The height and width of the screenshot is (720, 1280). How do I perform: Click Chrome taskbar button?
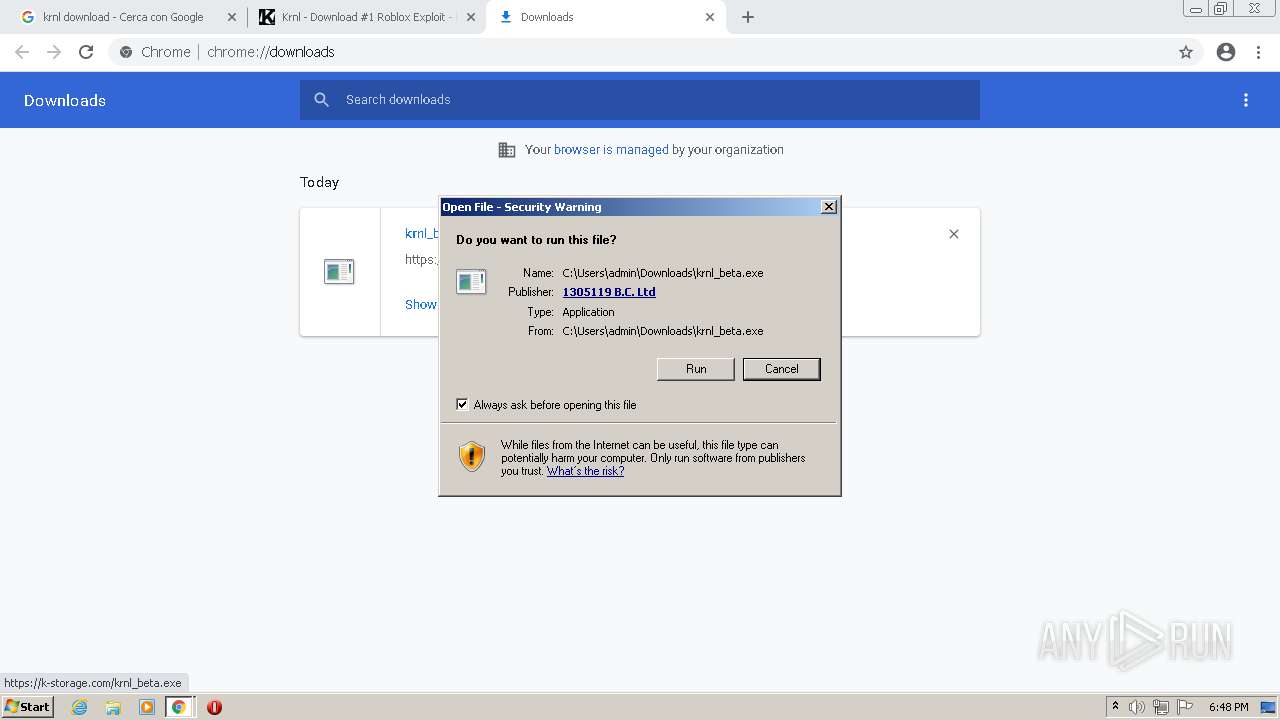click(179, 707)
